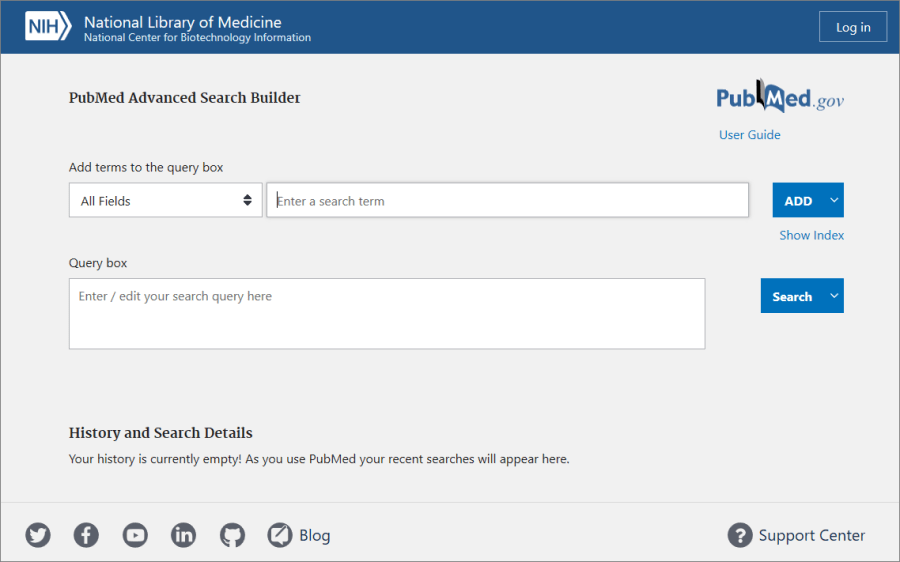Viewport: 900px width, 562px height.
Task: Open the Support Center link
Action: pyautogui.click(x=812, y=536)
